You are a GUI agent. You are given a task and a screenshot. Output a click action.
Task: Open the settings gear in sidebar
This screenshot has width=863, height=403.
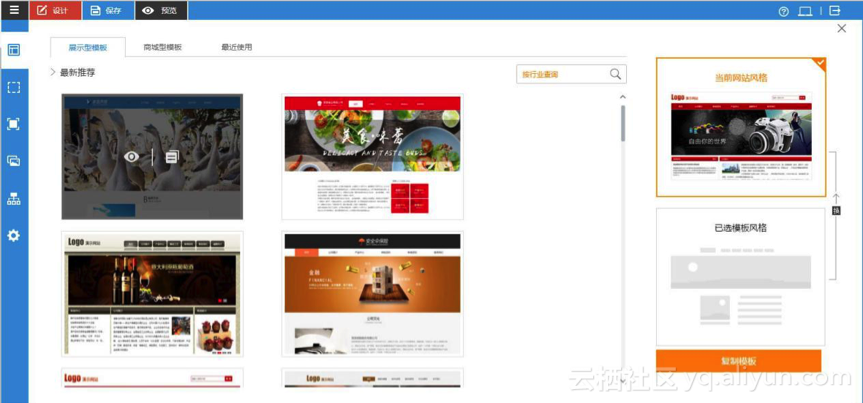(x=13, y=236)
